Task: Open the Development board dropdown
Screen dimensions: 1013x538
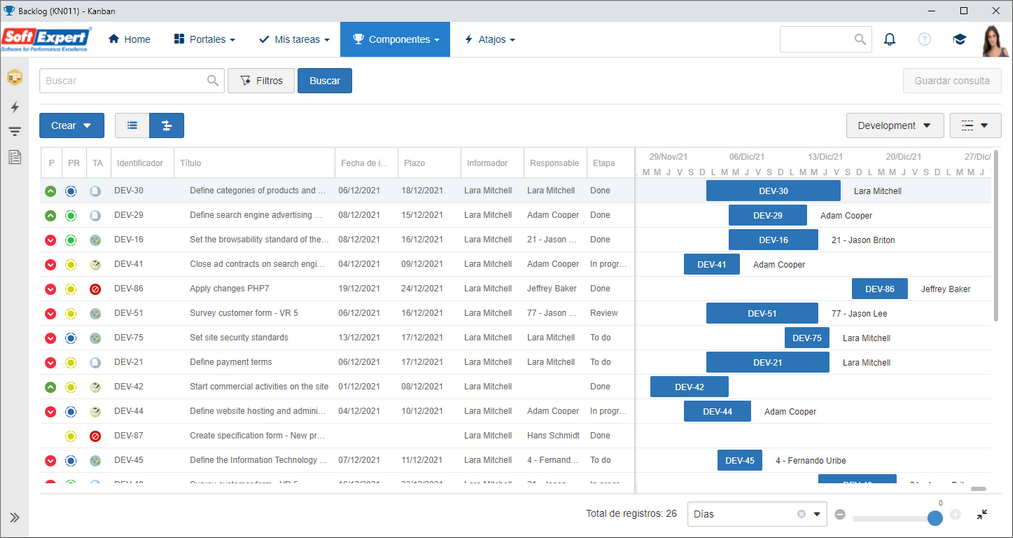Action: (x=895, y=126)
